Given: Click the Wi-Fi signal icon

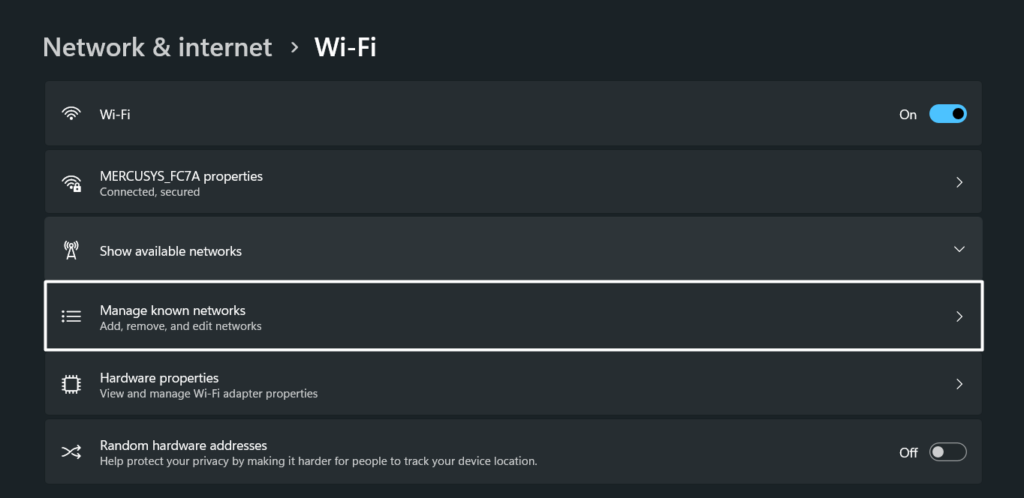Looking at the screenshot, I should pyautogui.click(x=71, y=114).
